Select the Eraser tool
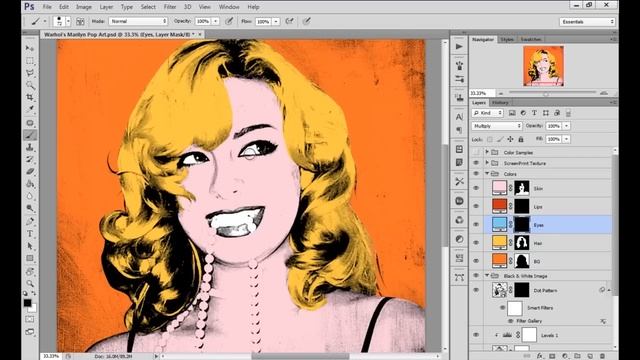The width and height of the screenshot is (640, 360). [29, 171]
